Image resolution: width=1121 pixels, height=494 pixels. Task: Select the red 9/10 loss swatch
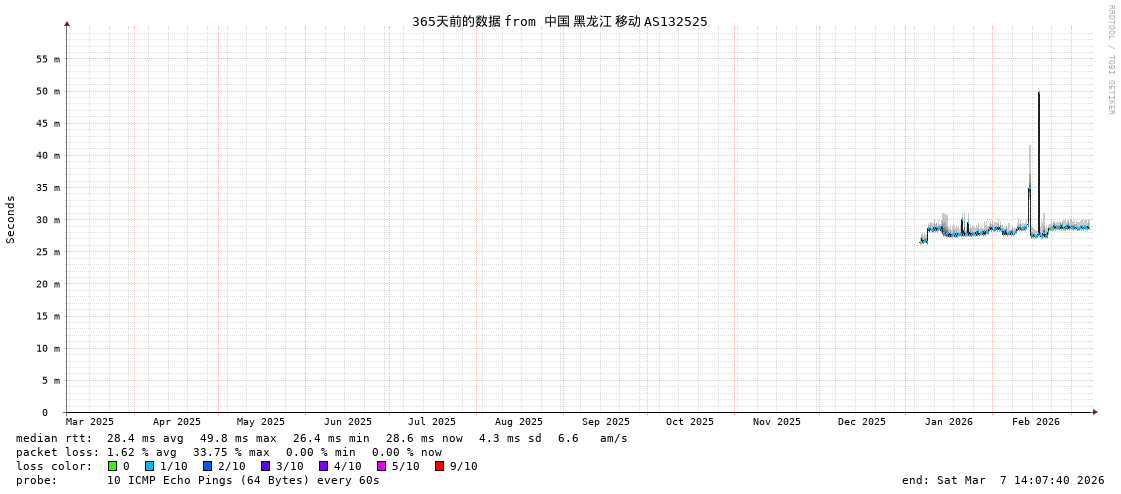click(439, 466)
